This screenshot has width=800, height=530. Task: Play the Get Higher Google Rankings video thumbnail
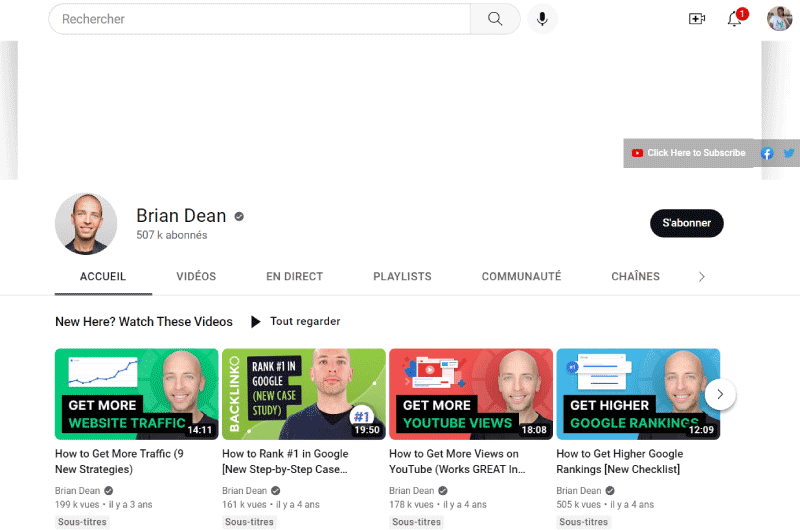click(637, 394)
